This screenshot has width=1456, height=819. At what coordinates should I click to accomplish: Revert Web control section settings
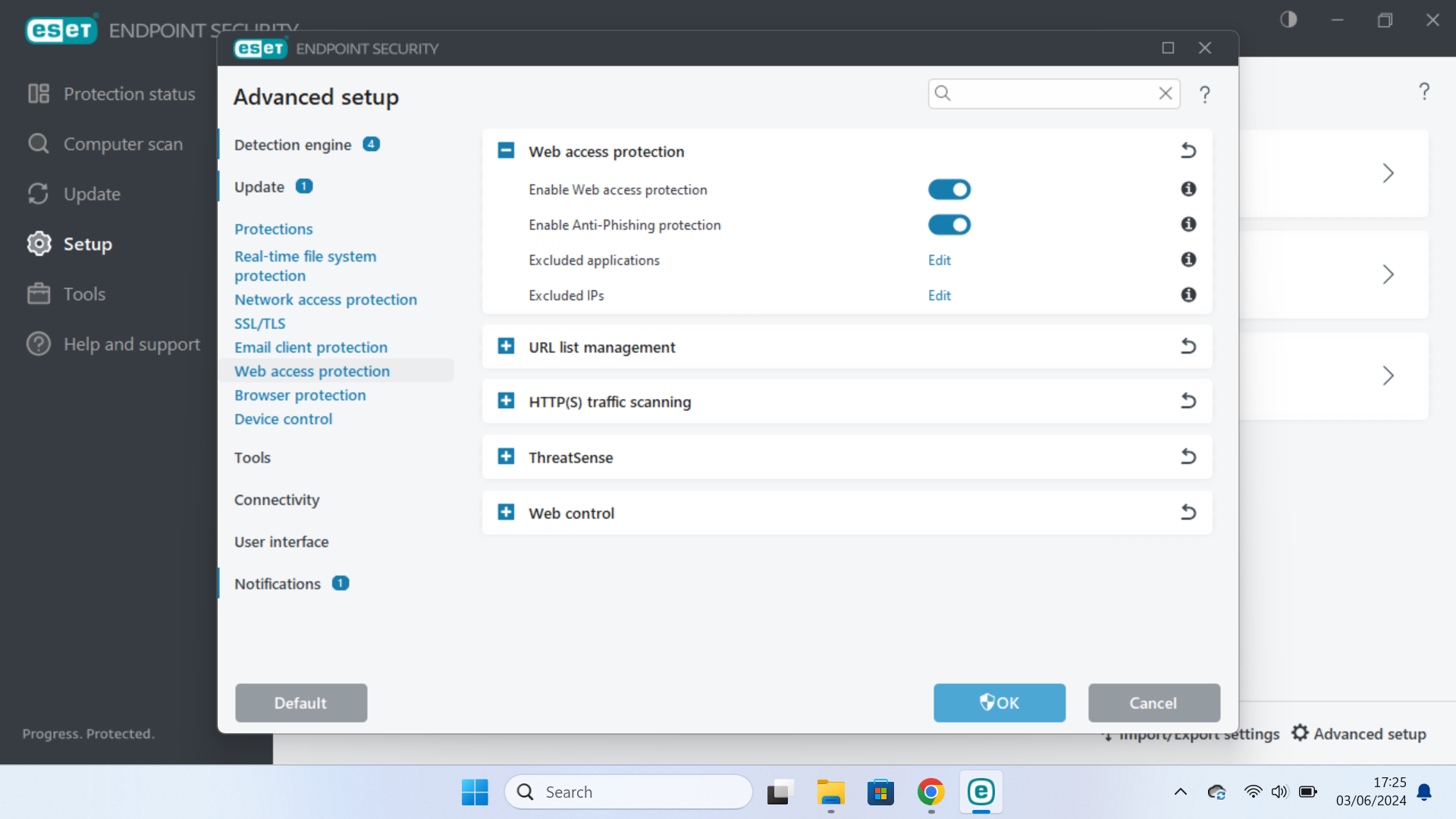[x=1188, y=513]
